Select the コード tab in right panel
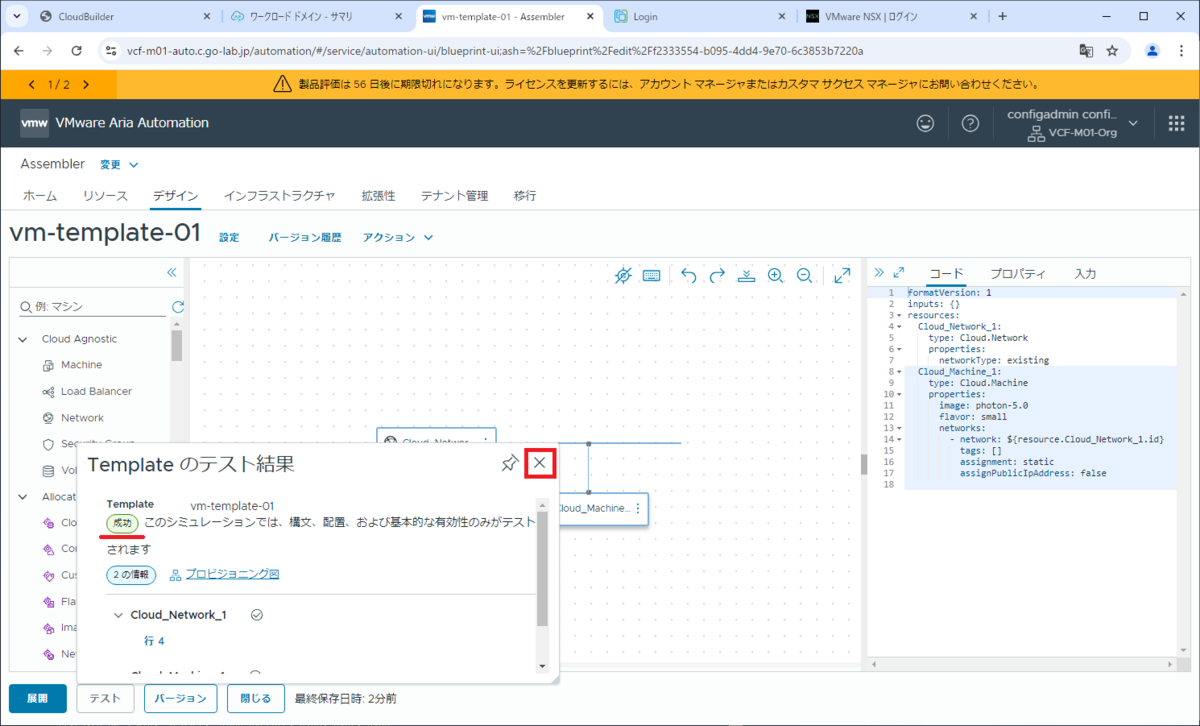Screen dimensions: 1200x726 pos(946,274)
